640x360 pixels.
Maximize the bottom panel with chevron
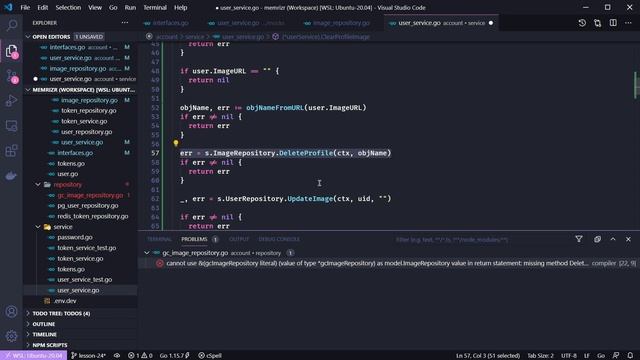point(613,239)
